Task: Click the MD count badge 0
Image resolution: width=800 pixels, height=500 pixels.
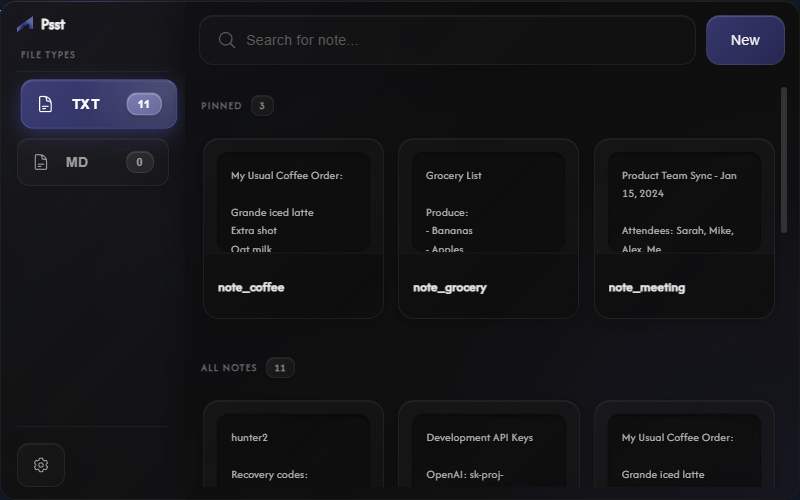Action: pyautogui.click(x=139, y=162)
